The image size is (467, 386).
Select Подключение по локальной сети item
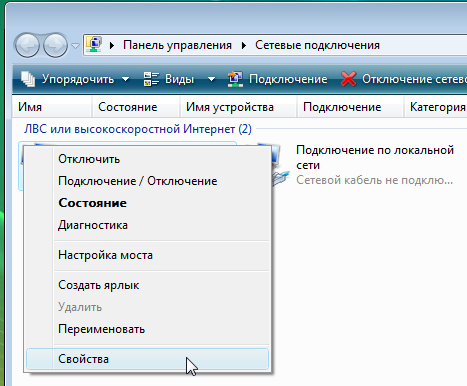[x=375, y=157]
